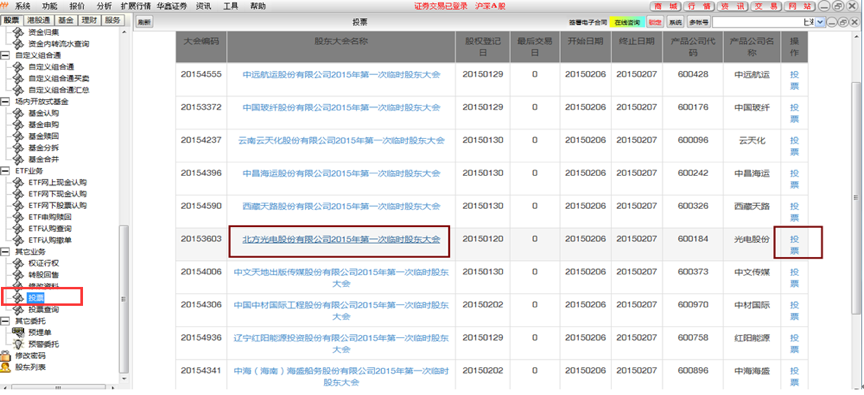Collapse the 场内开放式基金 group

click(x=5, y=101)
